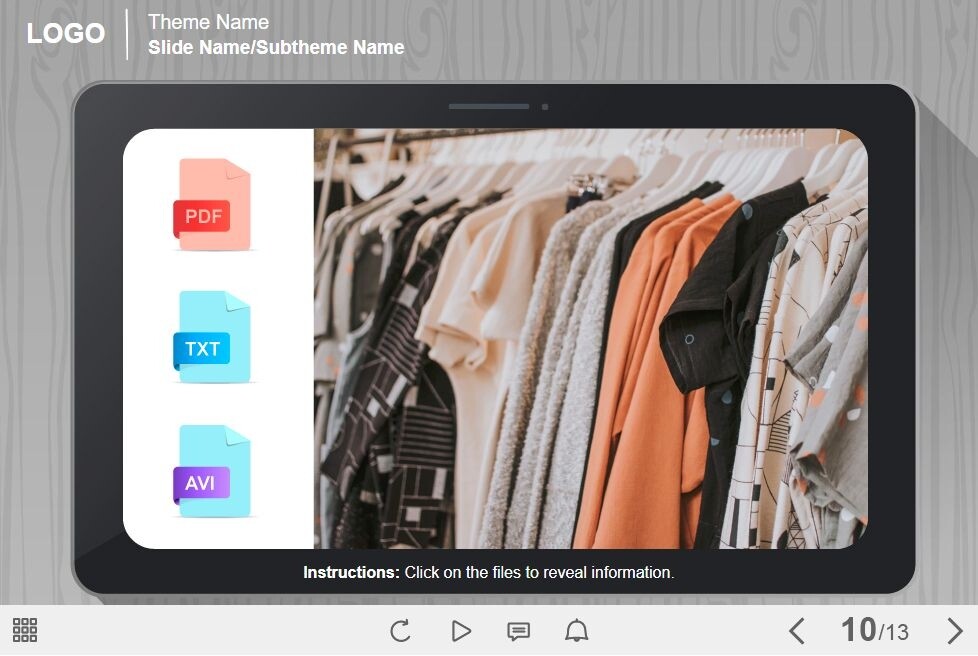Open the transcript speech bubble icon
978x656 pixels.
tap(518, 631)
